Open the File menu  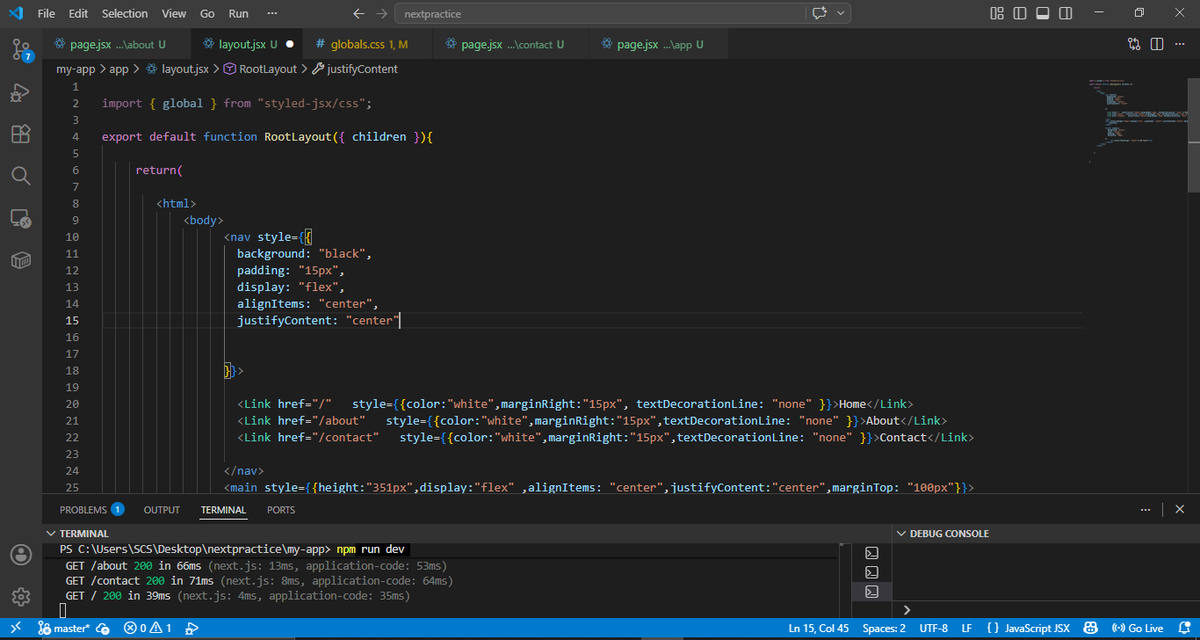click(x=46, y=14)
